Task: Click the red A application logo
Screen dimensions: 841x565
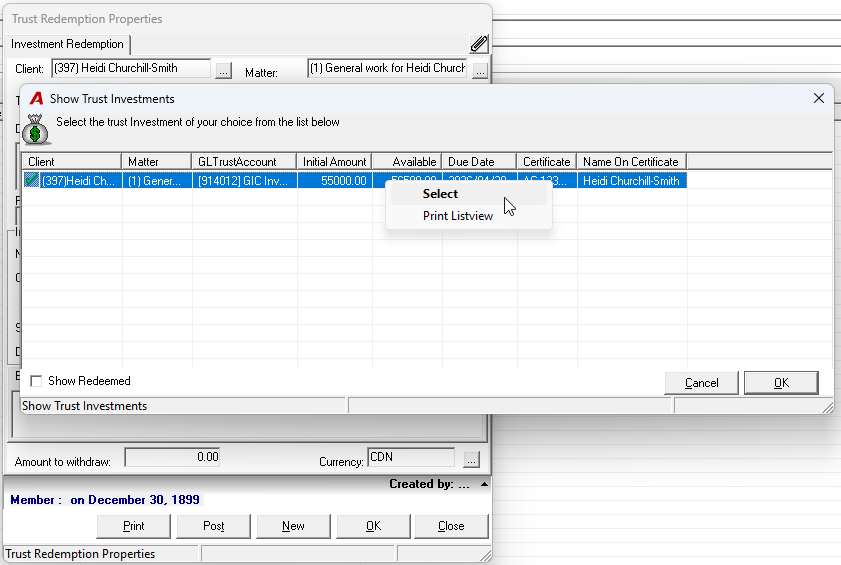Action: click(36, 99)
